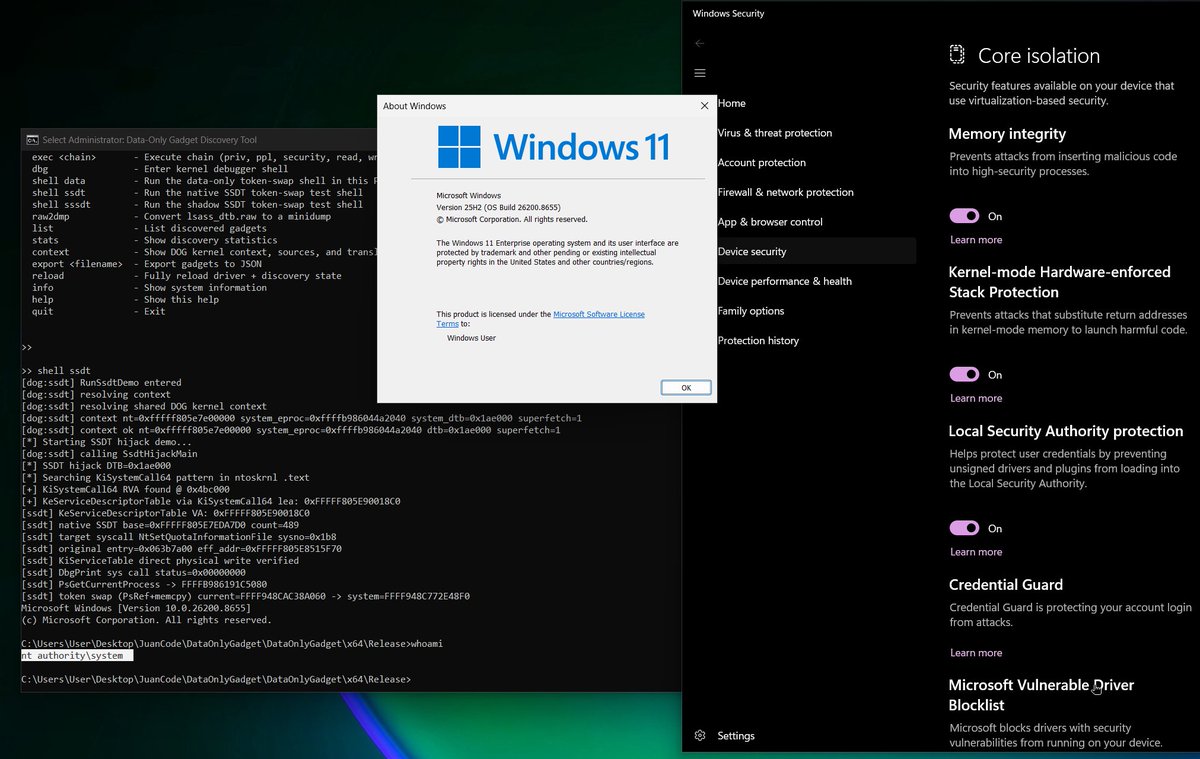The width and height of the screenshot is (1200, 759).
Task: Click OK in About Windows dialog
Action: (686, 387)
